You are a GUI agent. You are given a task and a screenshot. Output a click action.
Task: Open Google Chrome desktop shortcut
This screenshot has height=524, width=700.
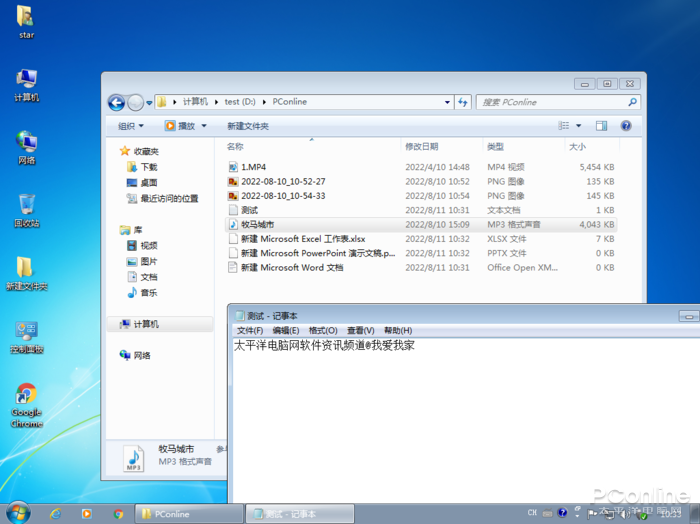26,398
